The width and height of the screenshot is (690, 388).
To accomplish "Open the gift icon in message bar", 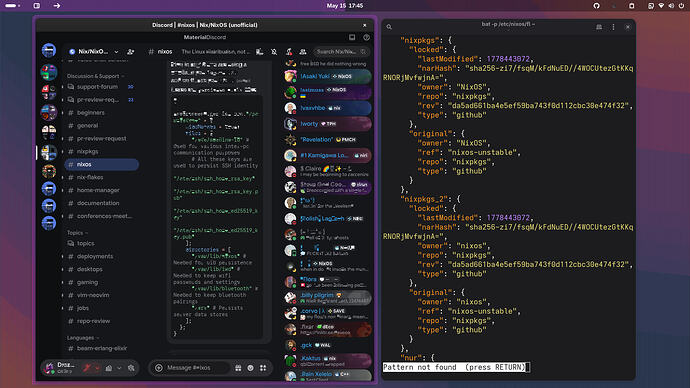I will [238, 368].
